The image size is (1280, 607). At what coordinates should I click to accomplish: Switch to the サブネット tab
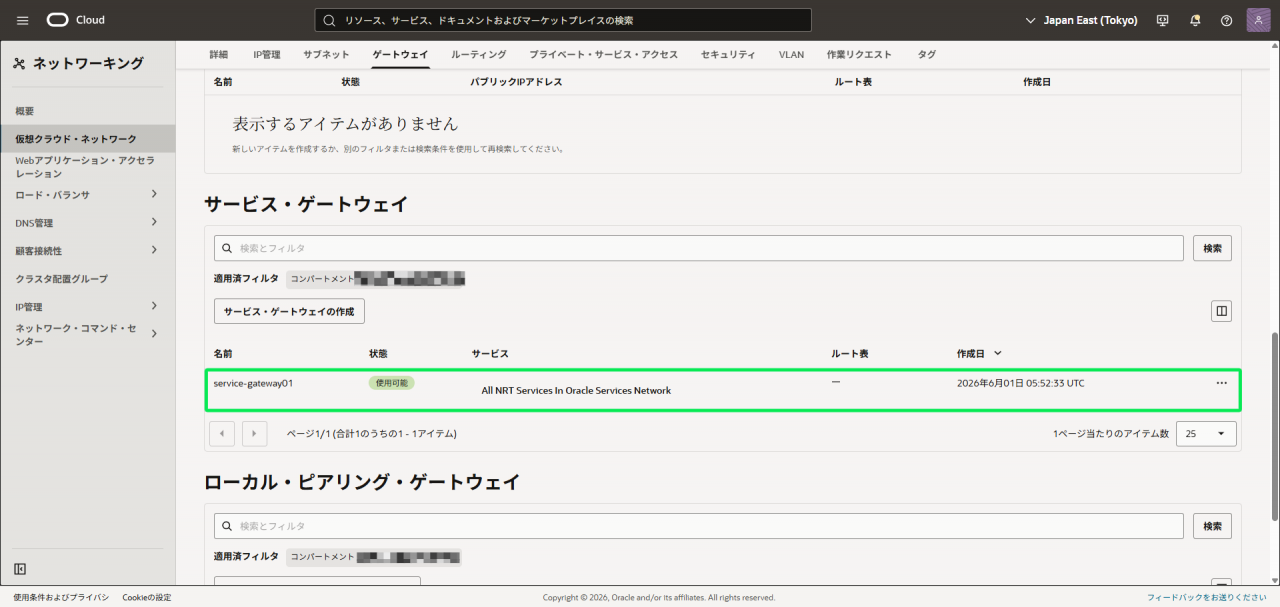[x=327, y=54]
